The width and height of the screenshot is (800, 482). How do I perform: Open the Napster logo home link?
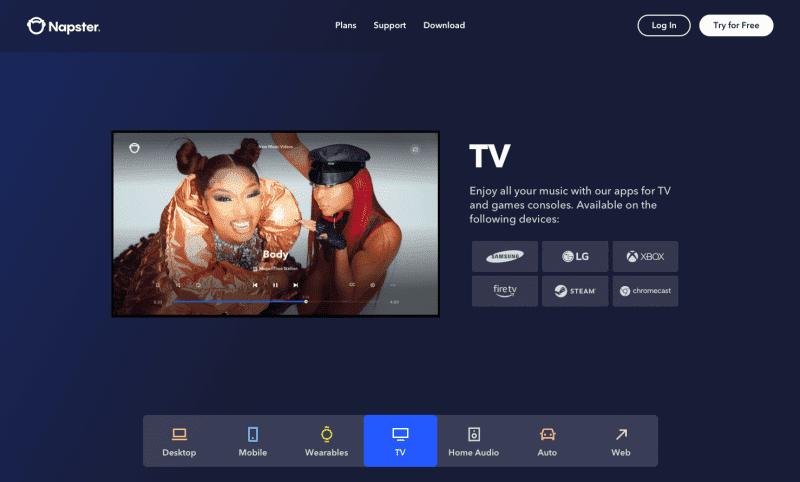point(63,26)
